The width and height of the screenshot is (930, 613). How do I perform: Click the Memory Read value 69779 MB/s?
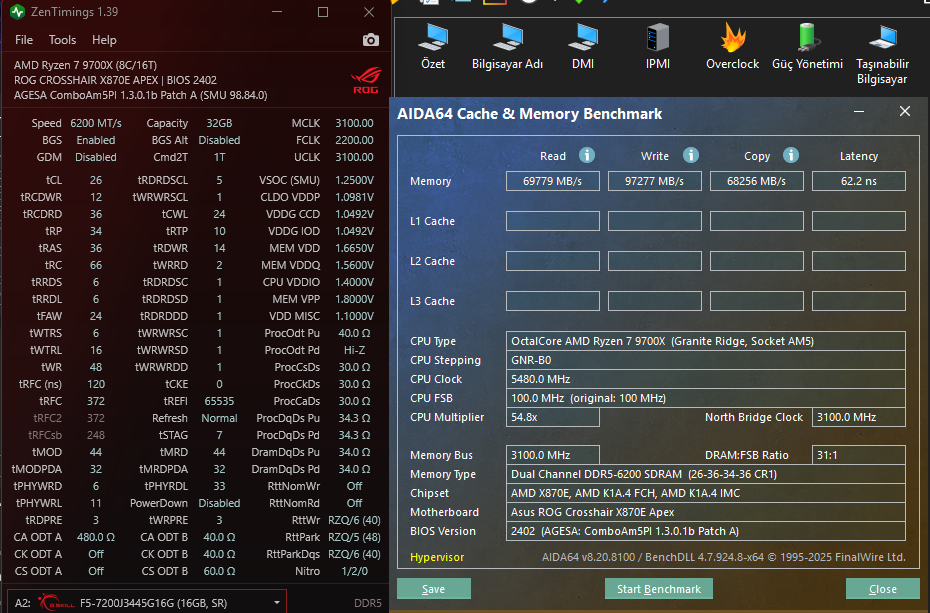click(552, 181)
